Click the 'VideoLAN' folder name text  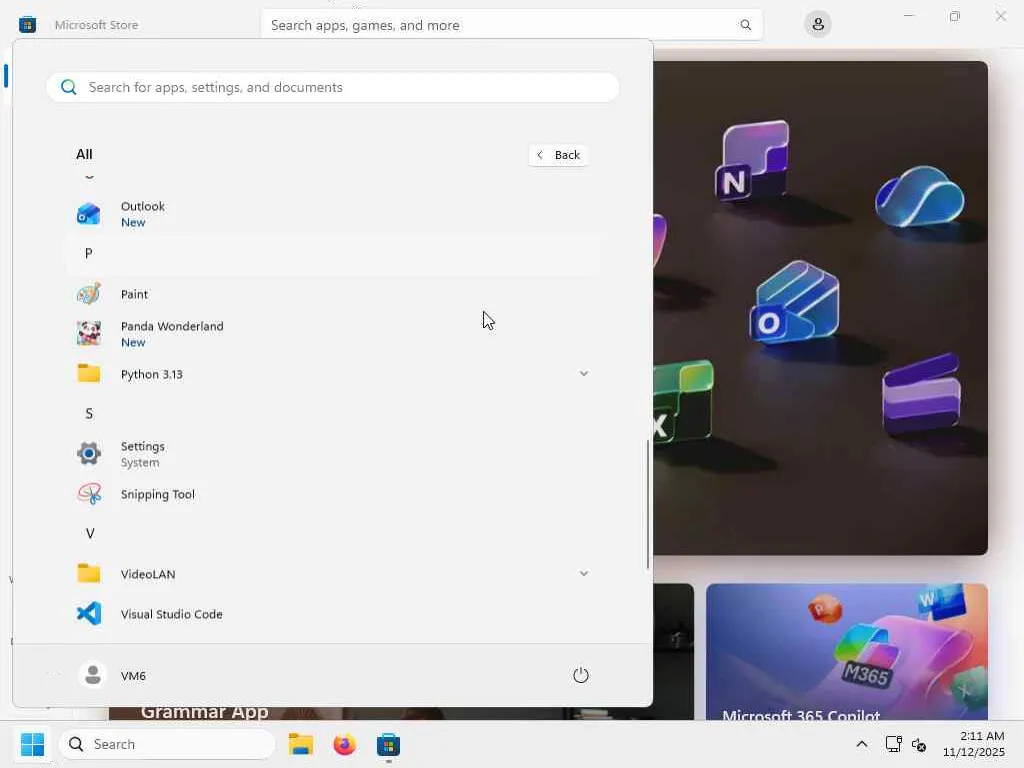pyautogui.click(x=148, y=574)
